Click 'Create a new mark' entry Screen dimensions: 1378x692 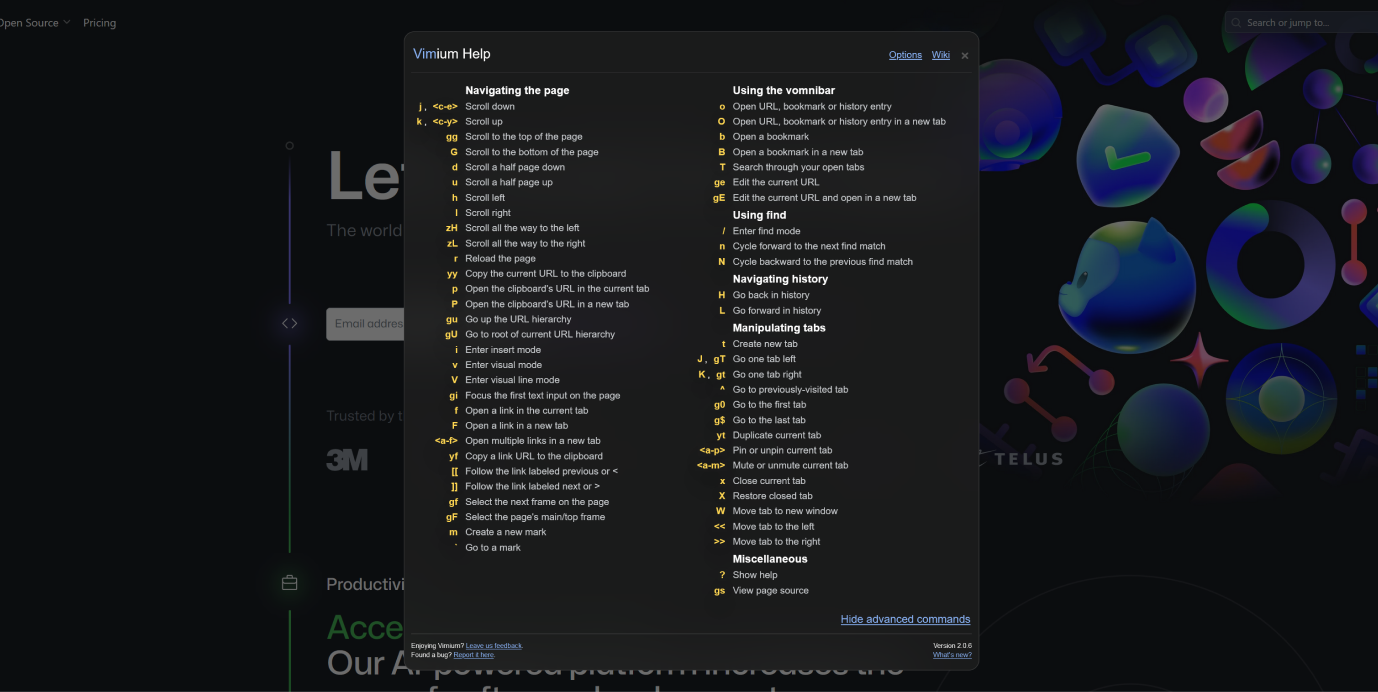coord(506,532)
